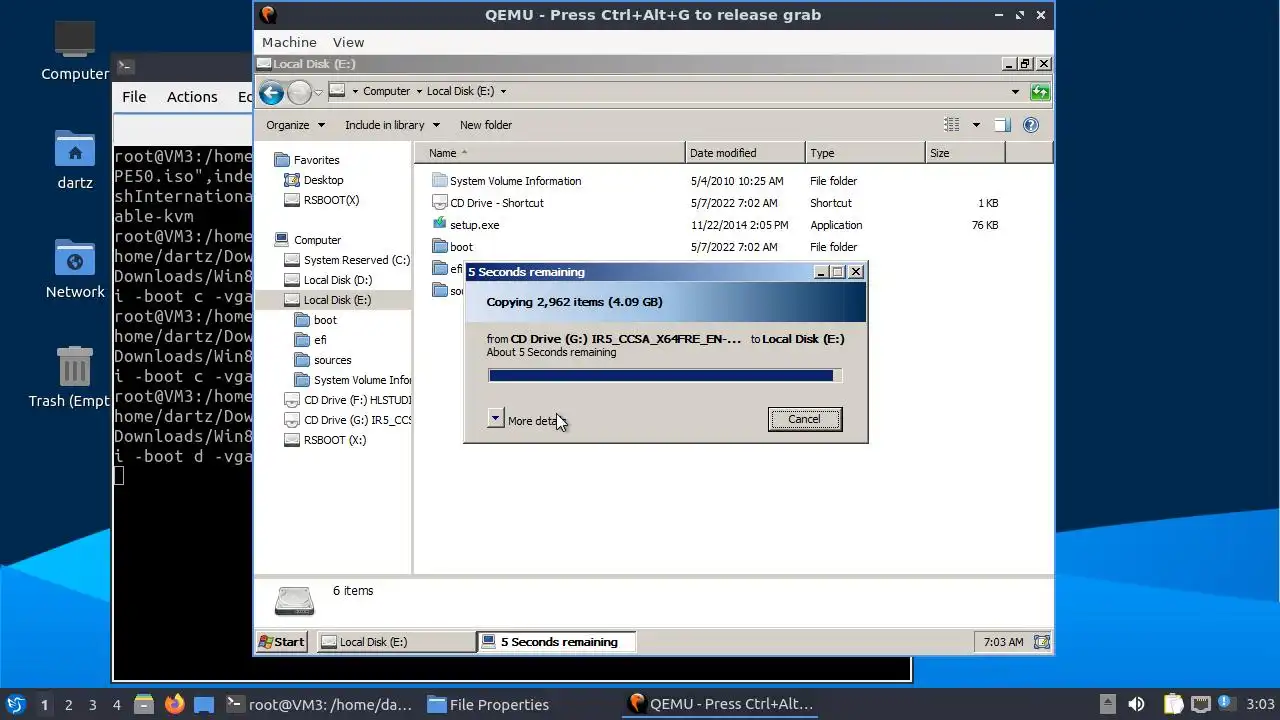This screenshot has width=1280, height=720.
Task: Open the dartz home folder desktop icon
Action: tap(75, 150)
